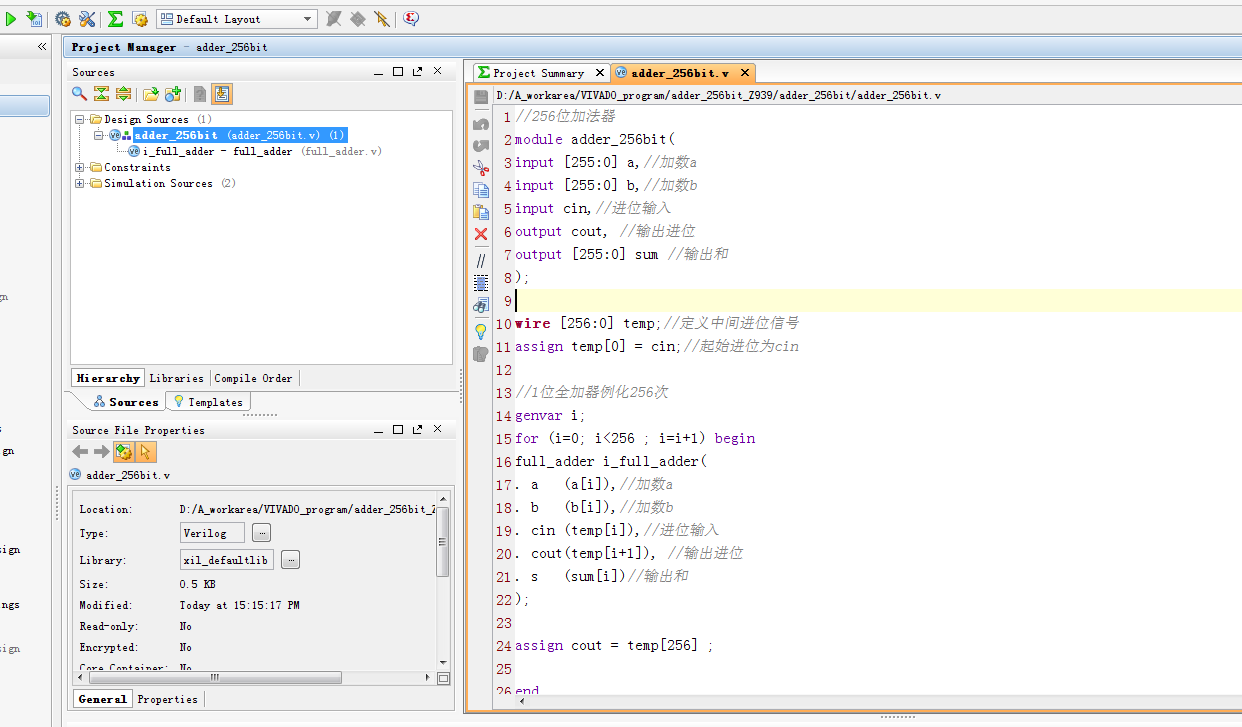Expand the Simulation Sources folder
Image resolution: width=1242 pixels, height=727 pixels.
80,183
